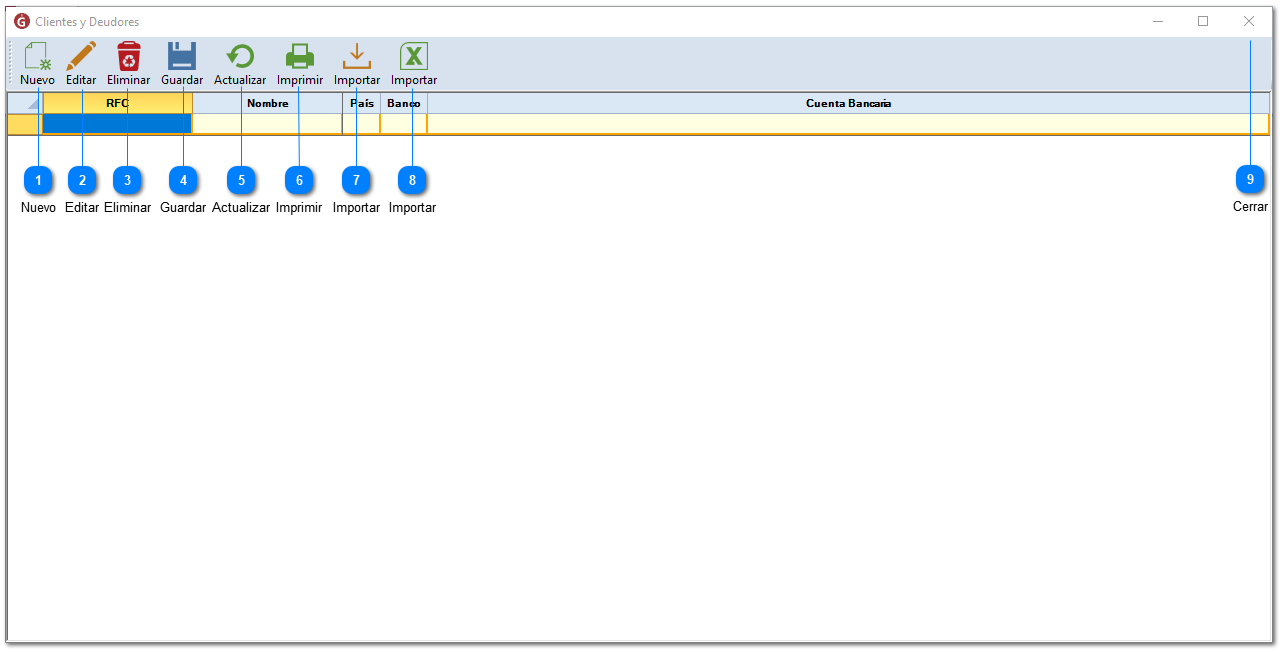Image resolution: width=1284 pixels, height=652 pixels.
Task: Click the Nombre column header
Action: [x=267, y=103]
